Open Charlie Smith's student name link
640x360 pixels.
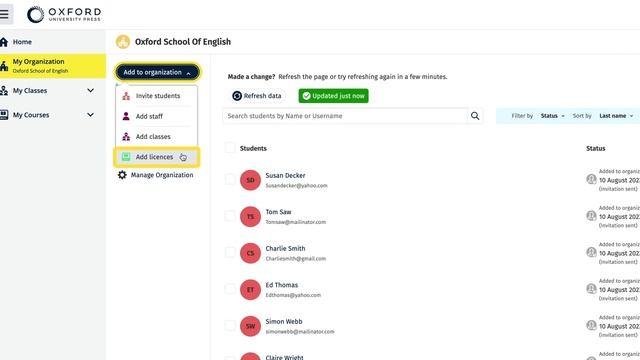285,249
